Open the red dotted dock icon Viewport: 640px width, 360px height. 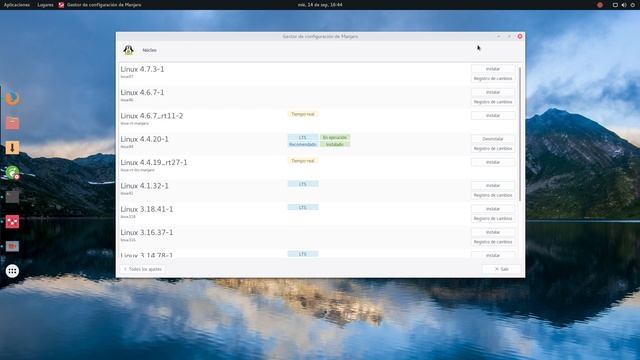tap(12, 222)
